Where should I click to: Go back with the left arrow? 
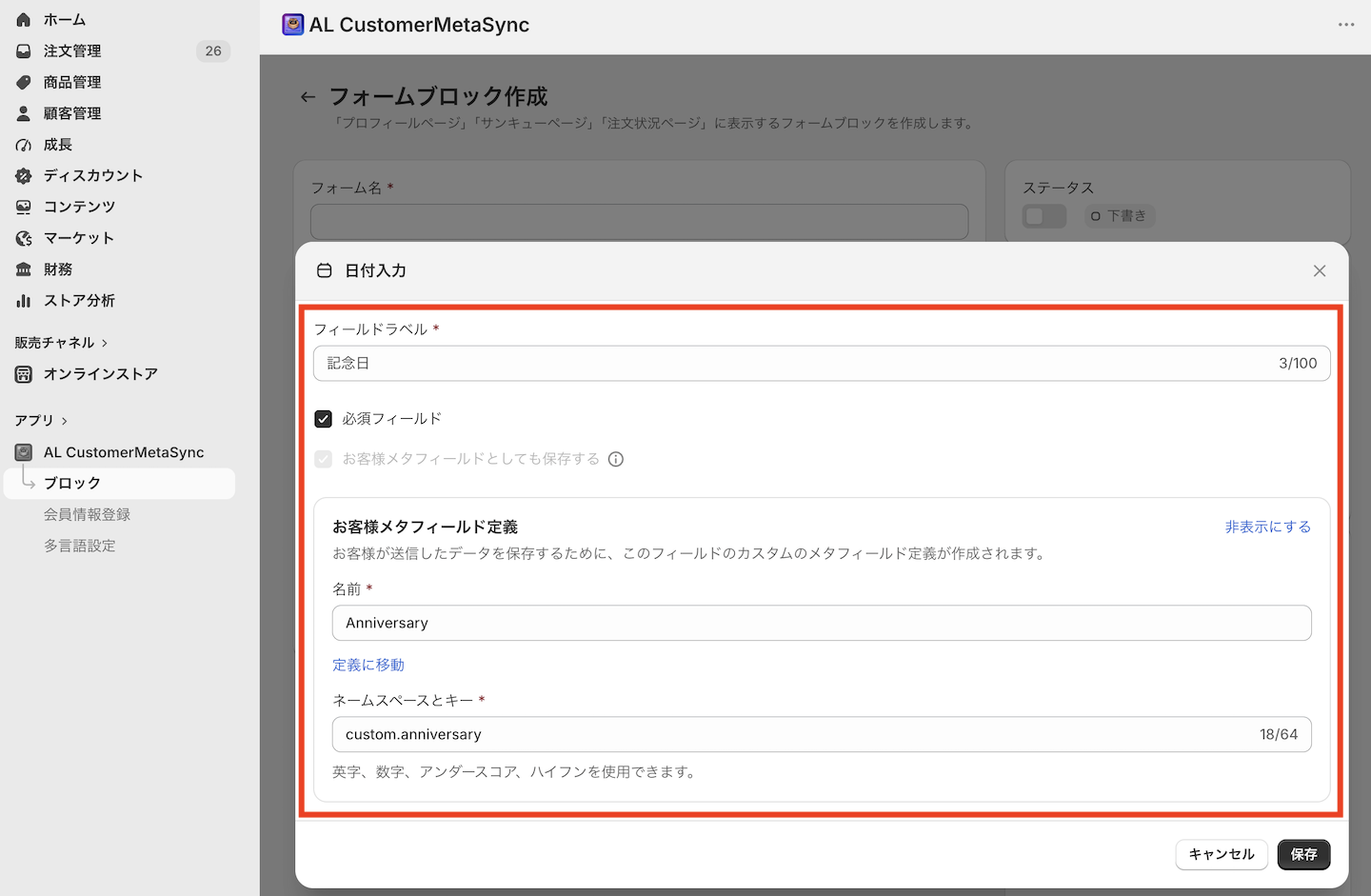pos(308,96)
